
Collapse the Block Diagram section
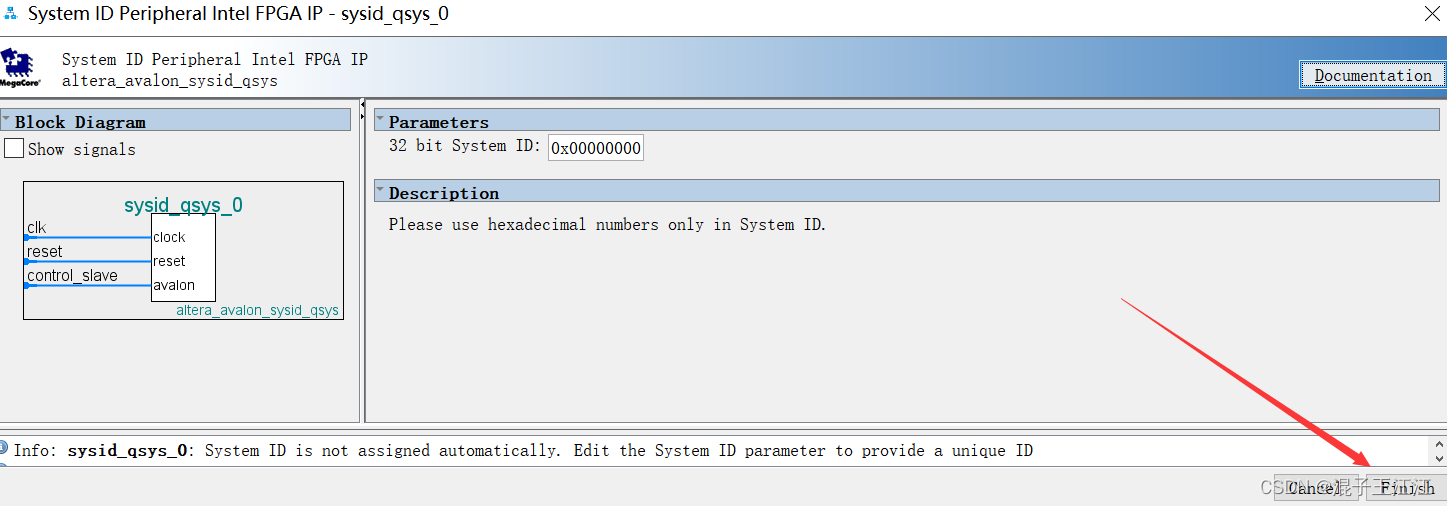[6, 119]
